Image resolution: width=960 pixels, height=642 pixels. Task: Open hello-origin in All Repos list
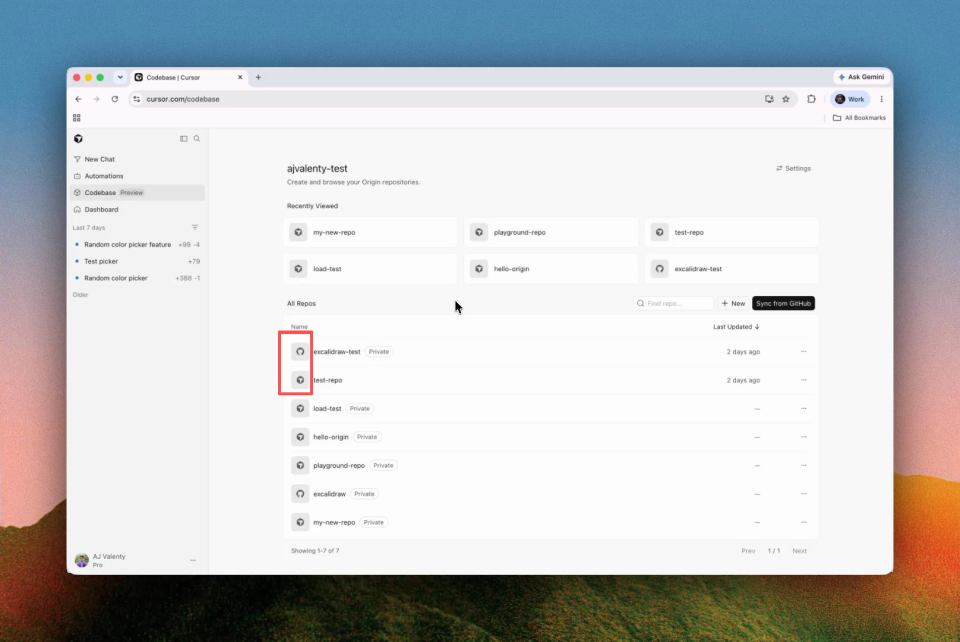[x=331, y=437]
